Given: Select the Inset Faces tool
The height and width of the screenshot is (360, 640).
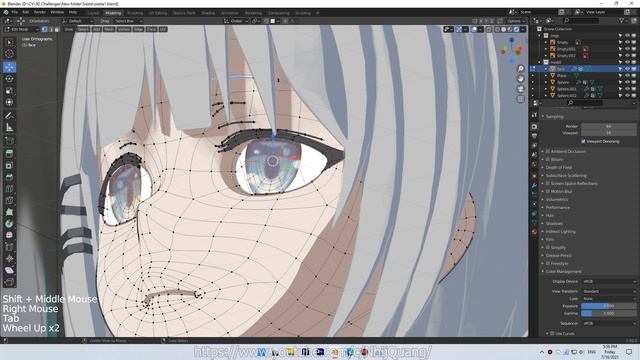Looking at the screenshot, I should (9, 165).
